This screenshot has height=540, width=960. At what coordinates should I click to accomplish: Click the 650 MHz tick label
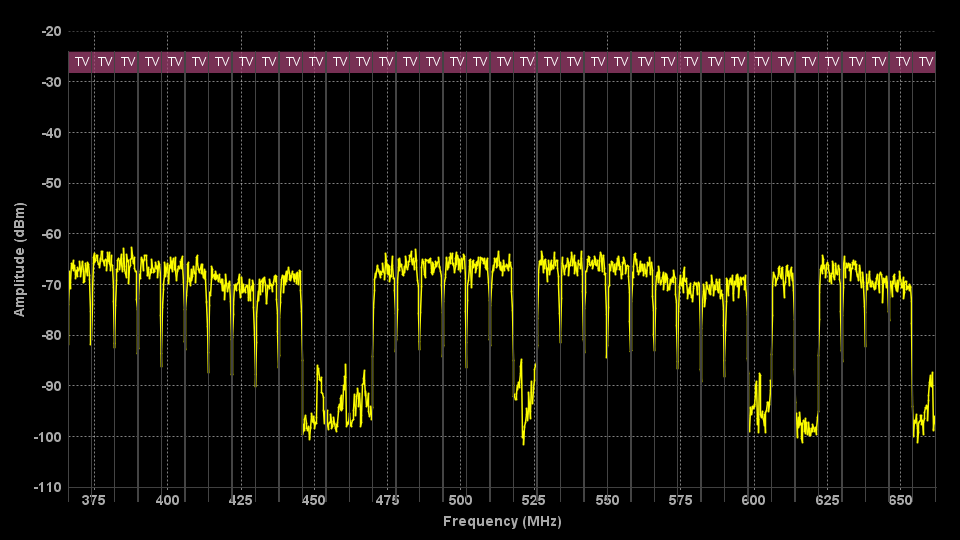pyautogui.click(x=901, y=499)
